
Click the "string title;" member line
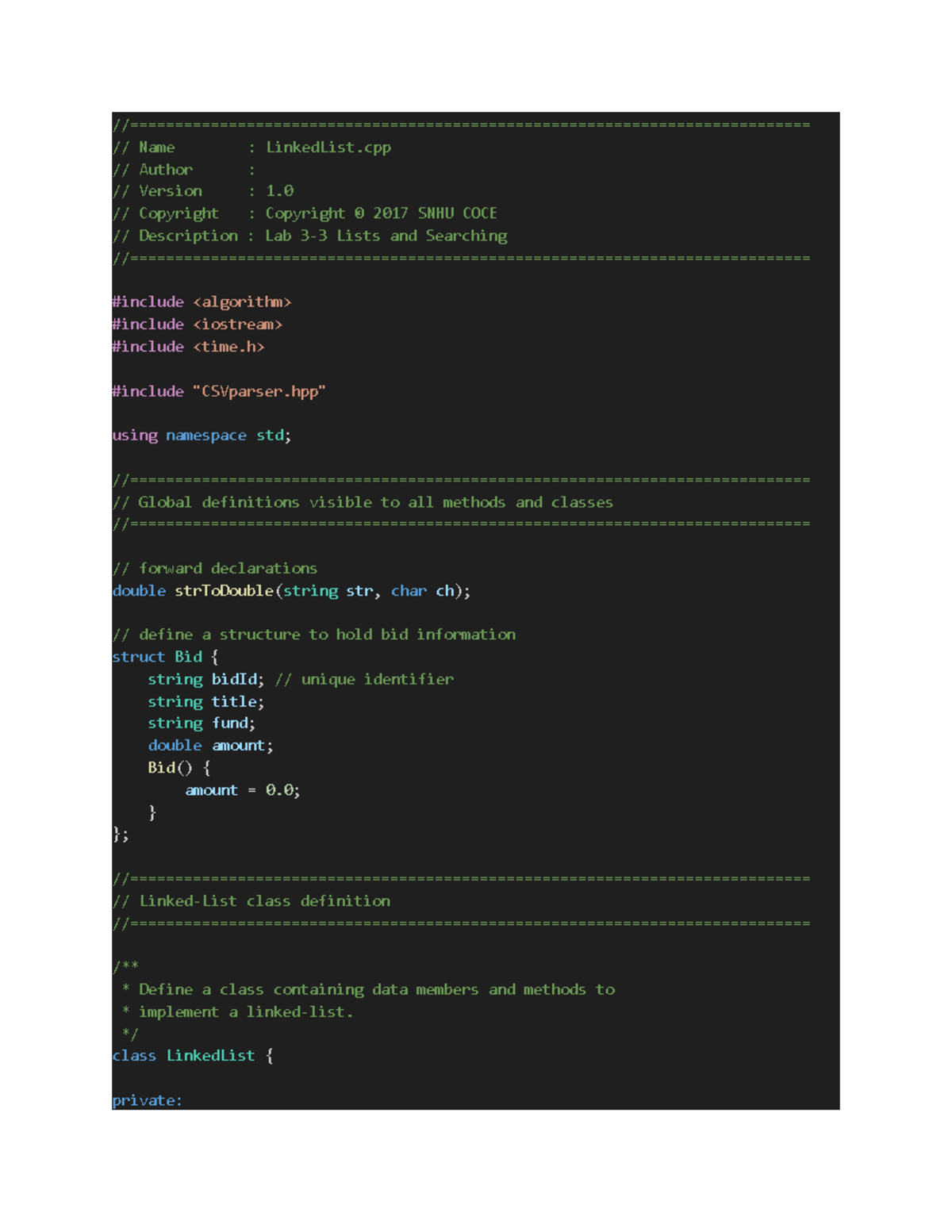(205, 702)
